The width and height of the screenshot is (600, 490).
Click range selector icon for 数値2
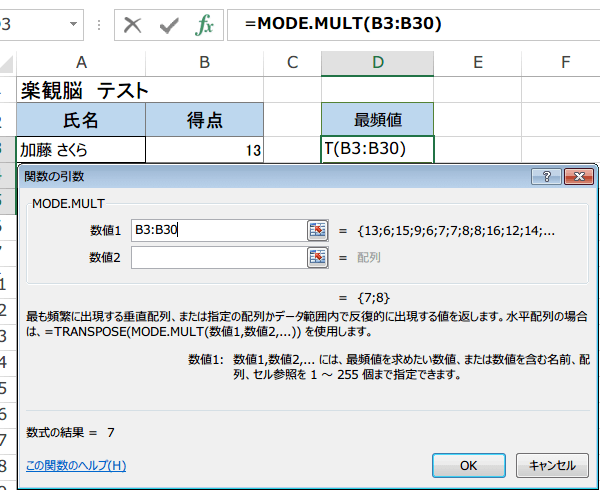tap(318, 257)
